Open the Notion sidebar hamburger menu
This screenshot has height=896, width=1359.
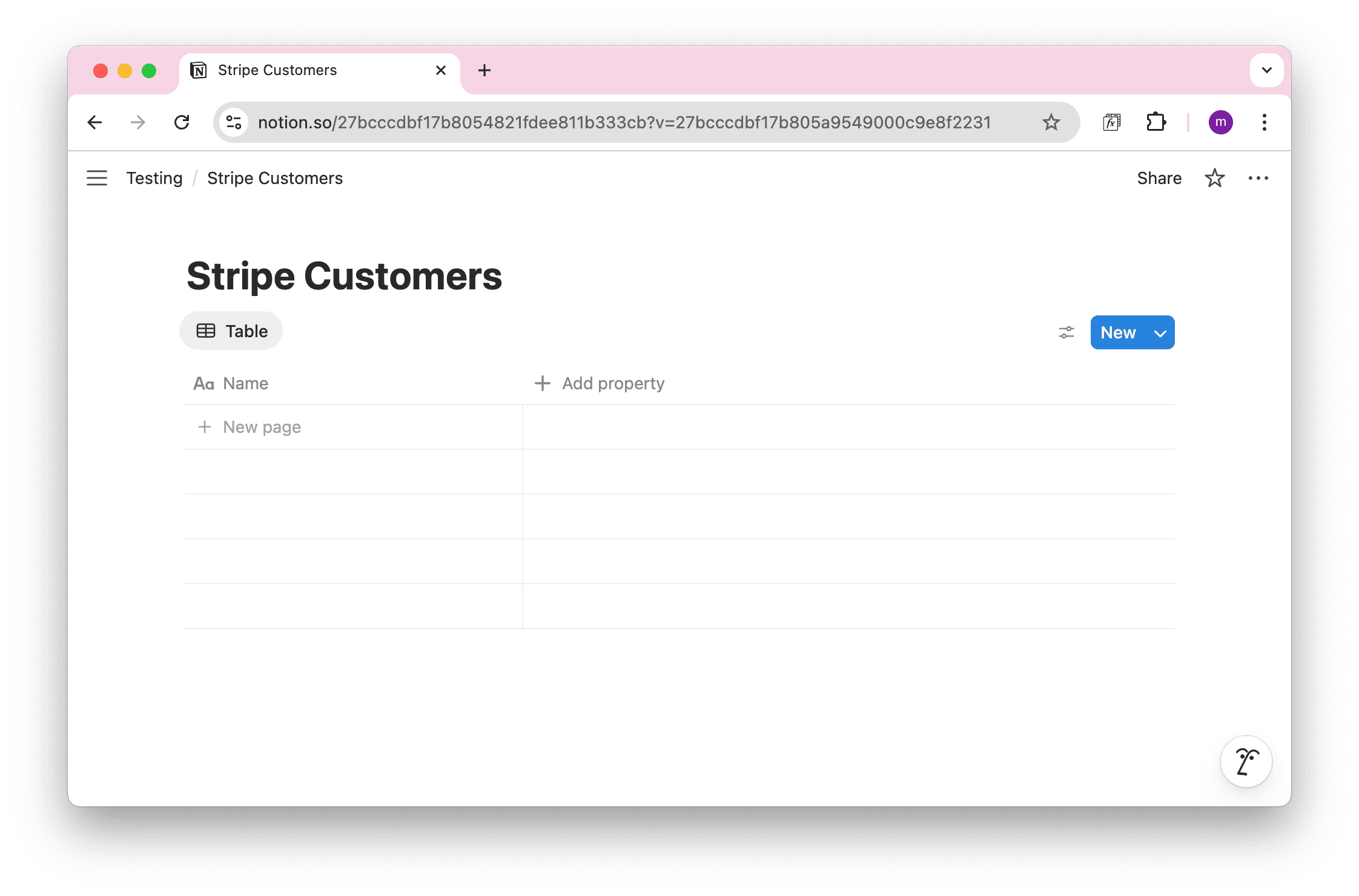(97, 178)
